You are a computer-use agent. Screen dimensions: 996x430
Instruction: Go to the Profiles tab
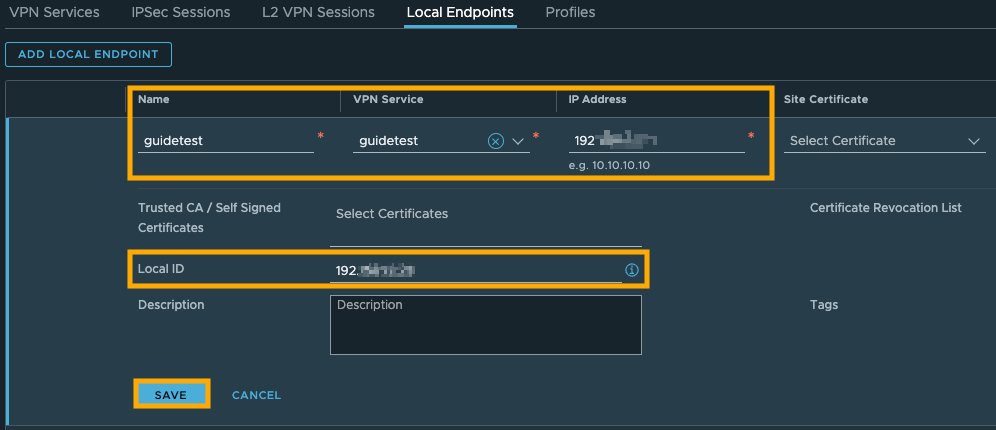click(x=570, y=12)
